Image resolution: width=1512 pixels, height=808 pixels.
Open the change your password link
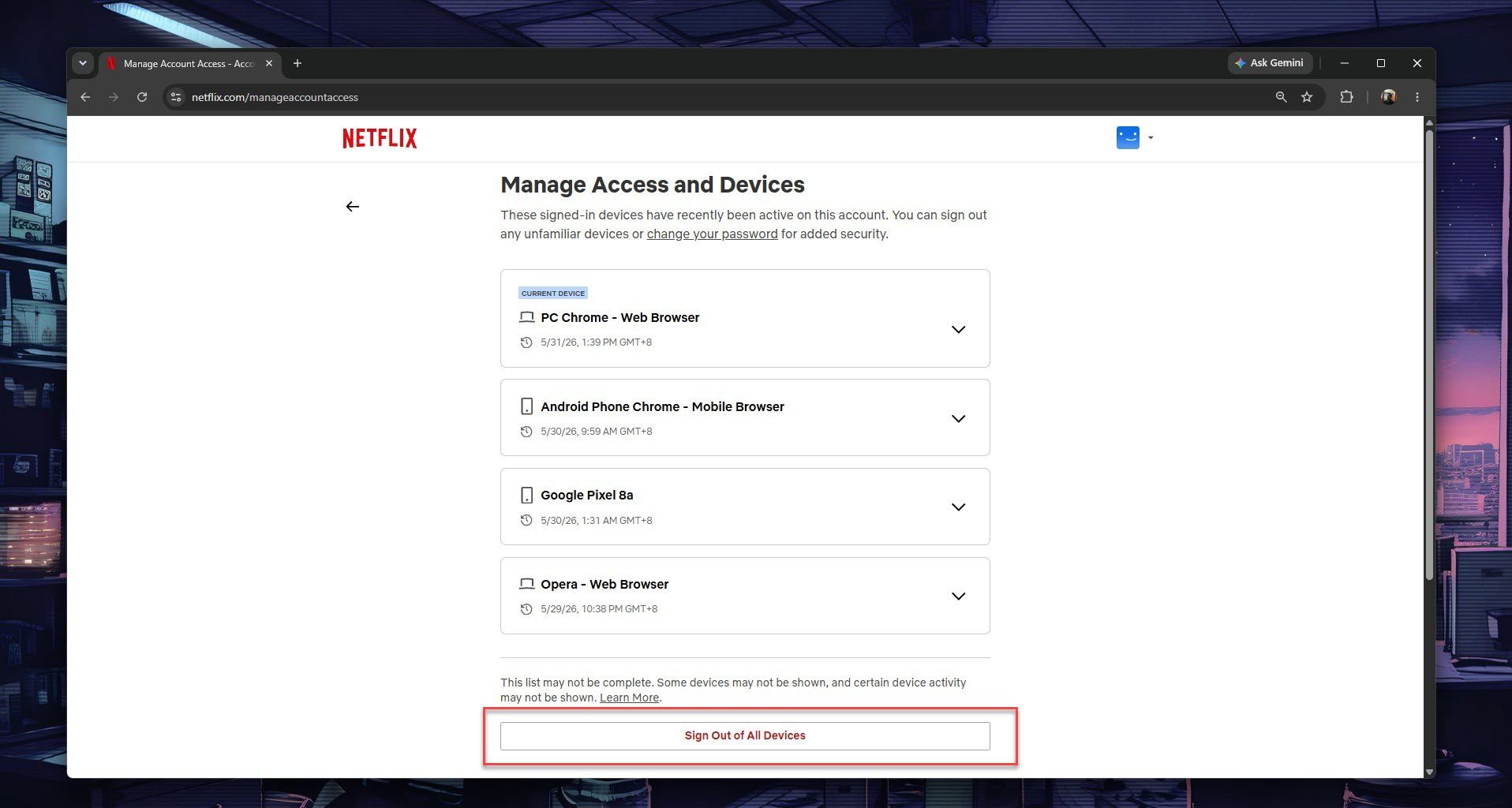[x=712, y=234]
